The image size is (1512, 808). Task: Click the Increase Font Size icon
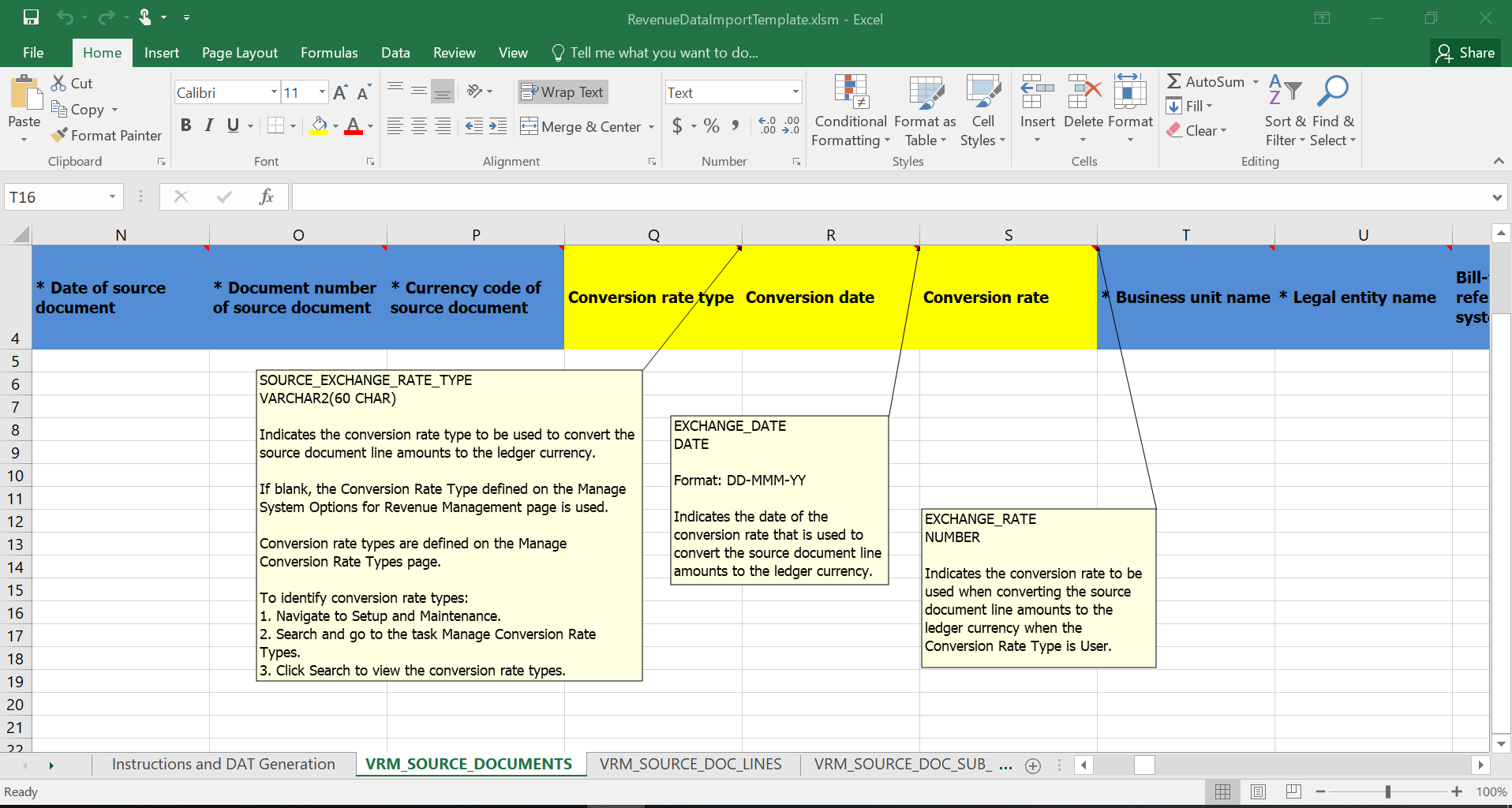coord(340,93)
